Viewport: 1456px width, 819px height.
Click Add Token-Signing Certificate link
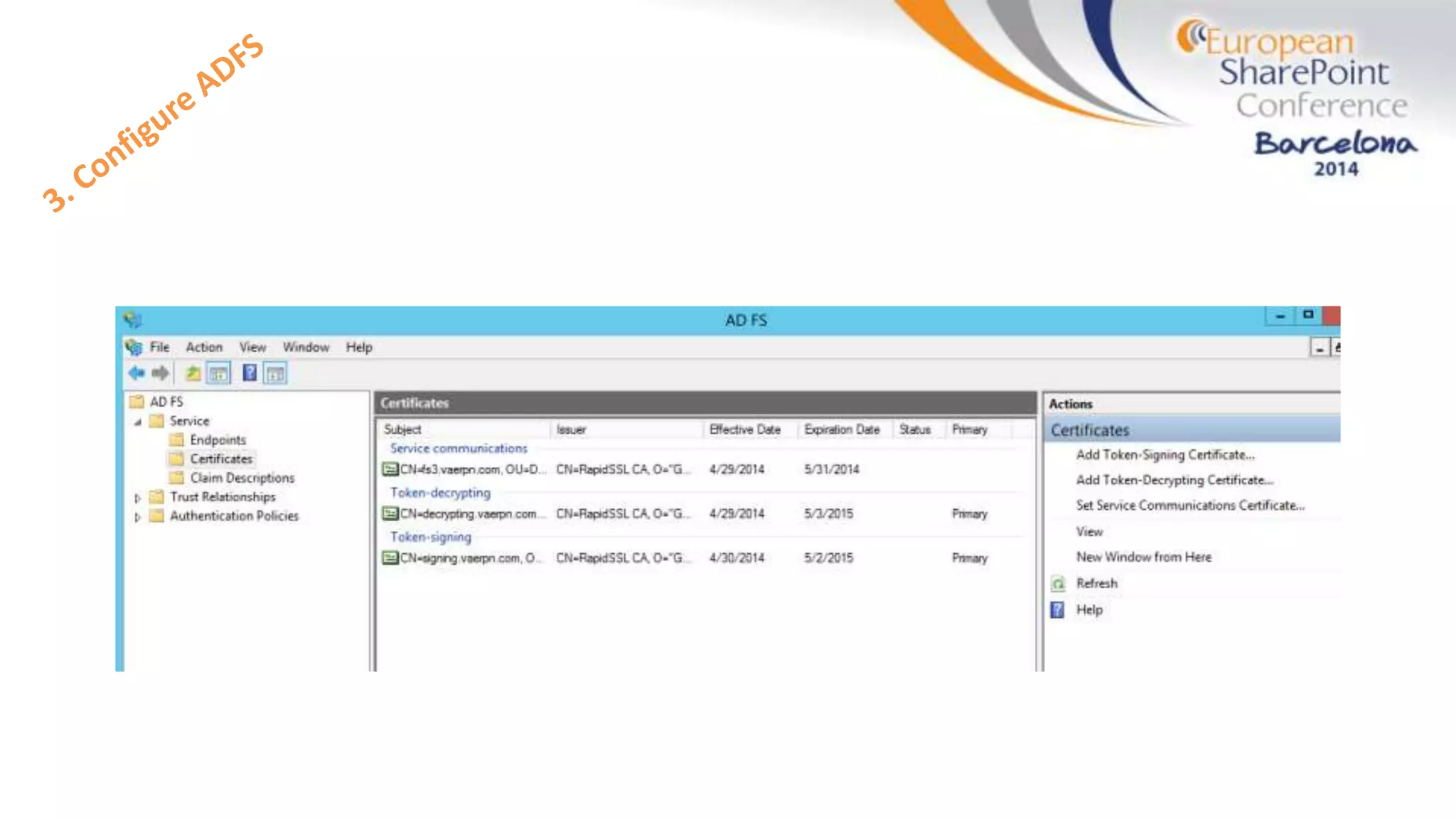click(x=1165, y=455)
